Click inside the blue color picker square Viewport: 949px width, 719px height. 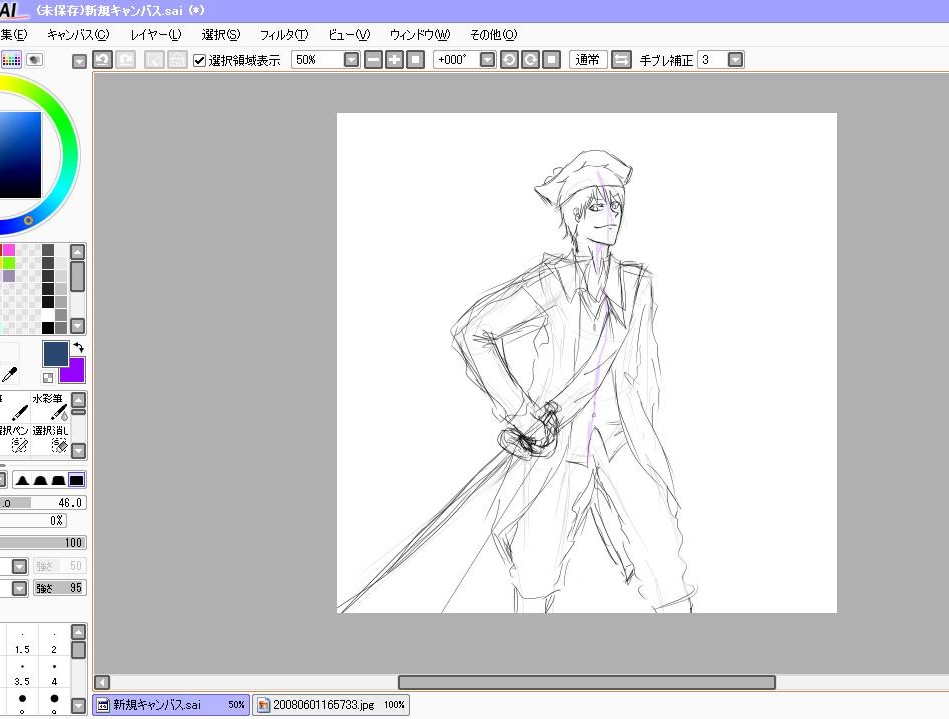pyautogui.click(x=20, y=155)
